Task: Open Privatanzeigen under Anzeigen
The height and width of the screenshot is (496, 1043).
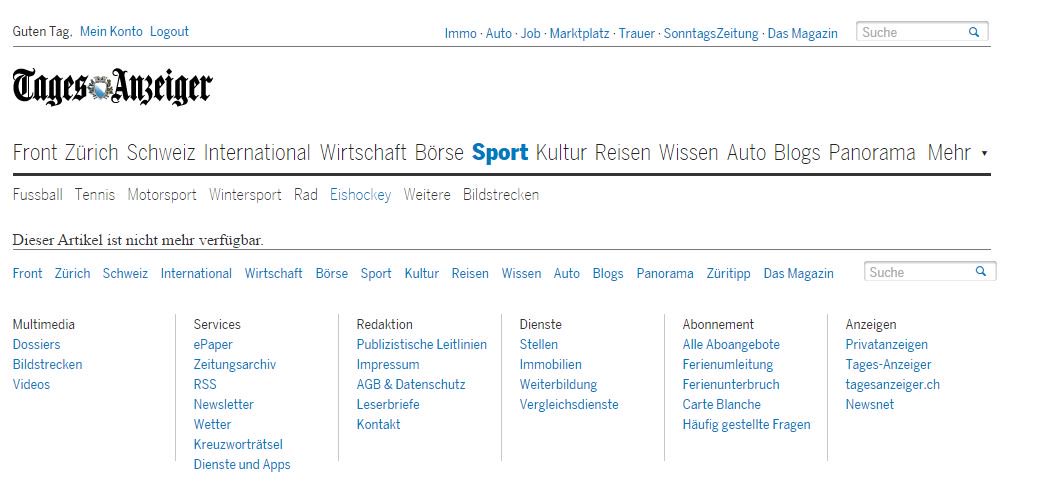Action: [887, 344]
